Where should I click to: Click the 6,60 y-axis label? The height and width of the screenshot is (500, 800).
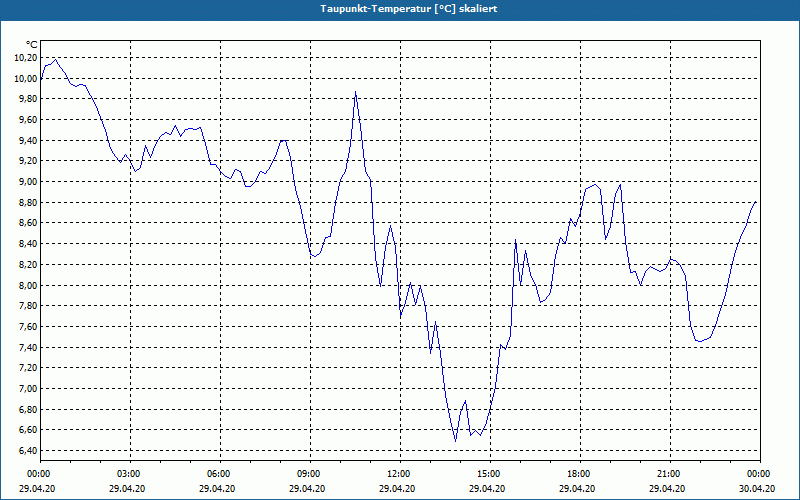28,430
